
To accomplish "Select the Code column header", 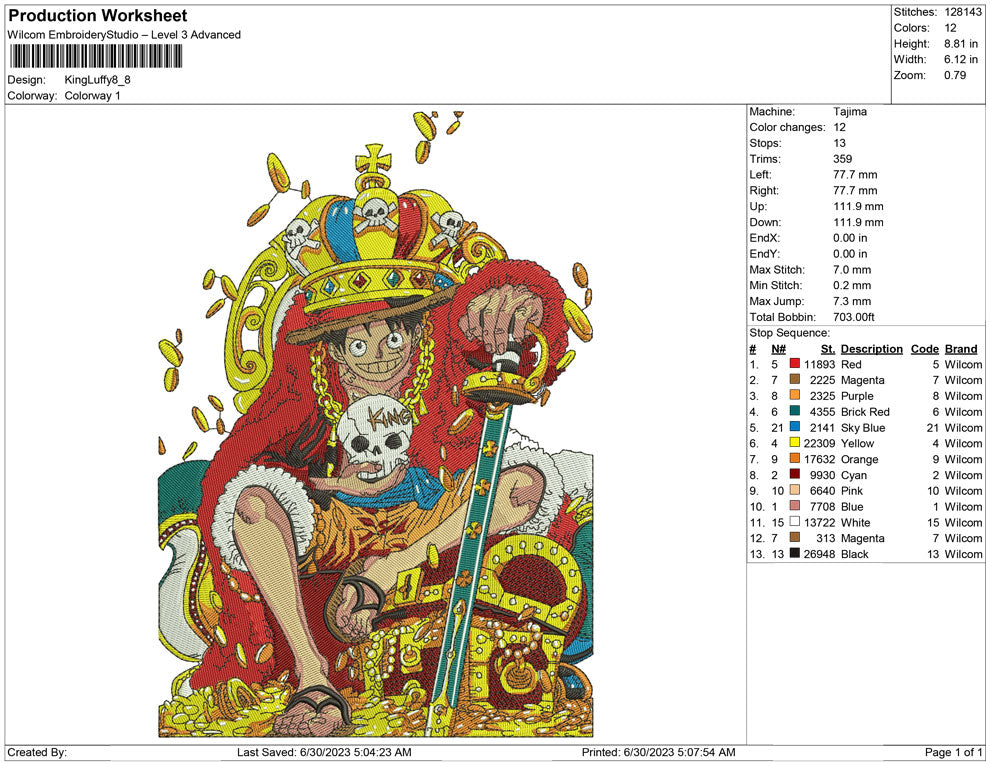I will click(924, 349).
